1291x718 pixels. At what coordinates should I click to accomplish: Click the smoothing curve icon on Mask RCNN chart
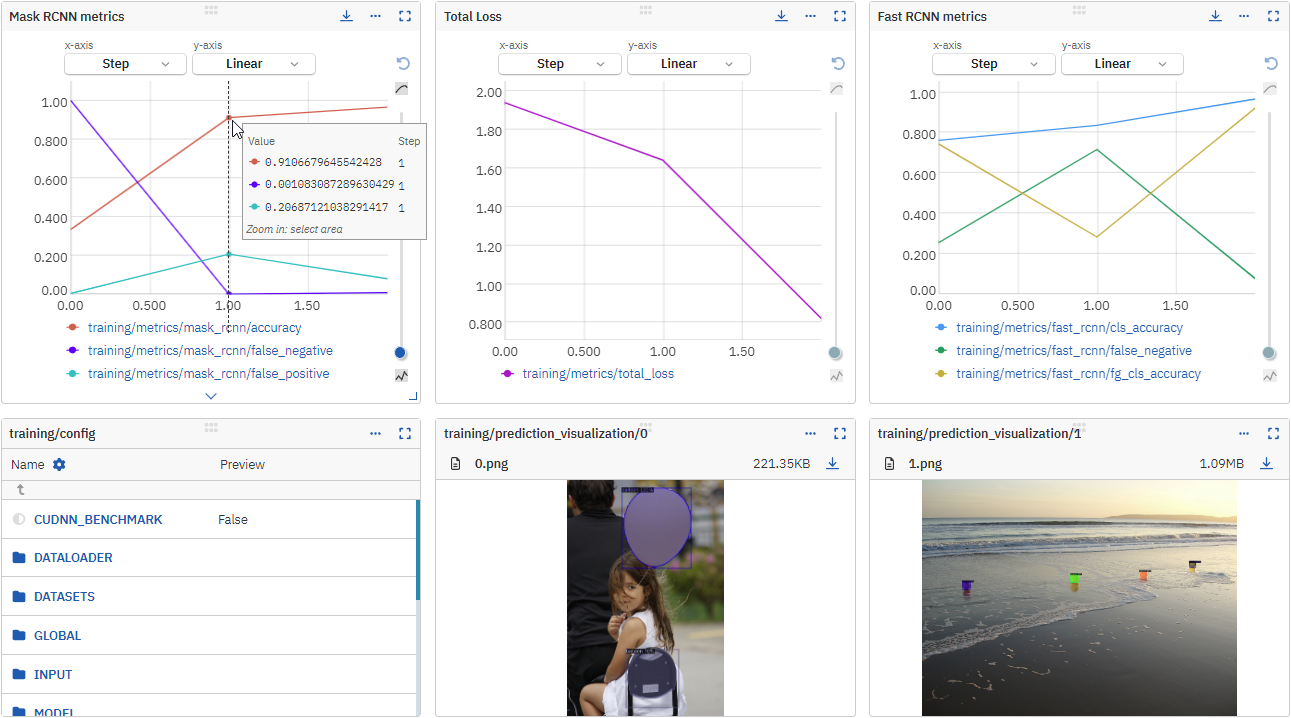tap(401, 88)
